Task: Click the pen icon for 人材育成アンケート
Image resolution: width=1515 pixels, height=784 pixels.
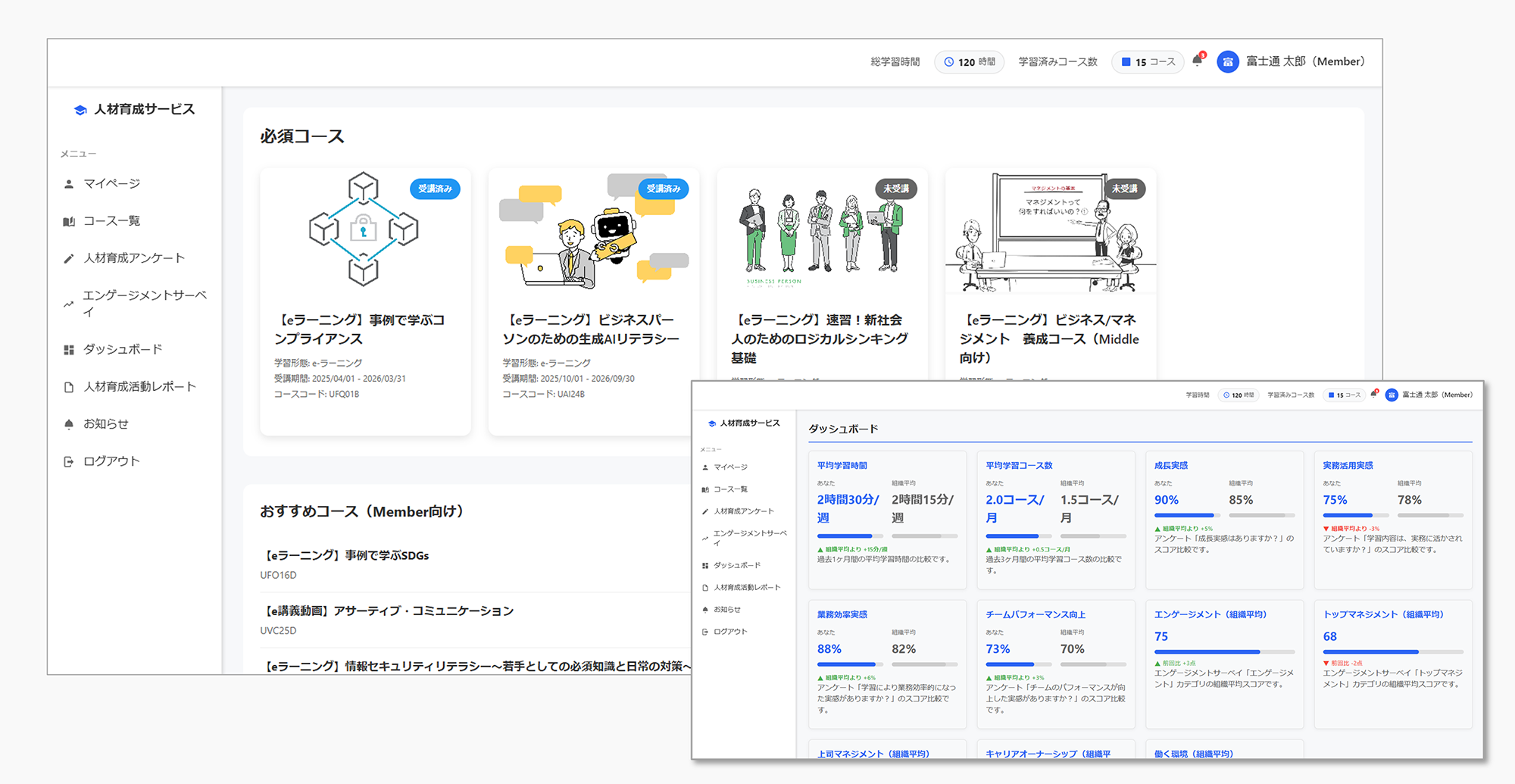Action: point(71,258)
